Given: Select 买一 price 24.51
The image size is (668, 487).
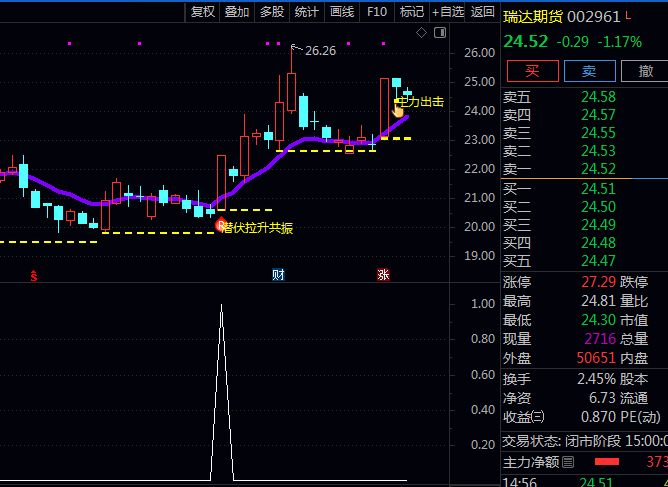Looking at the screenshot, I should click(x=598, y=189).
